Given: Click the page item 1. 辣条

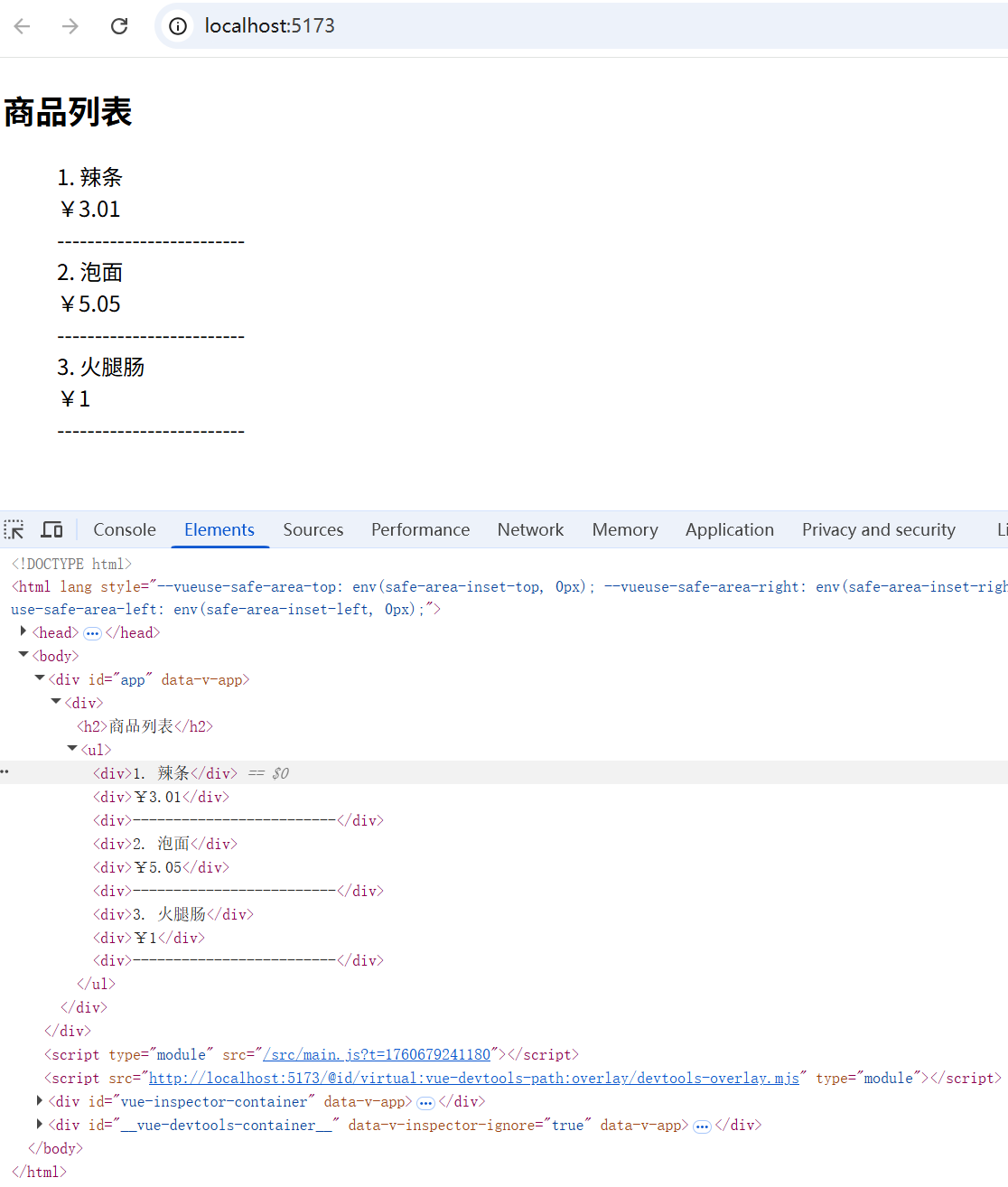Looking at the screenshot, I should tap(89, 178).
